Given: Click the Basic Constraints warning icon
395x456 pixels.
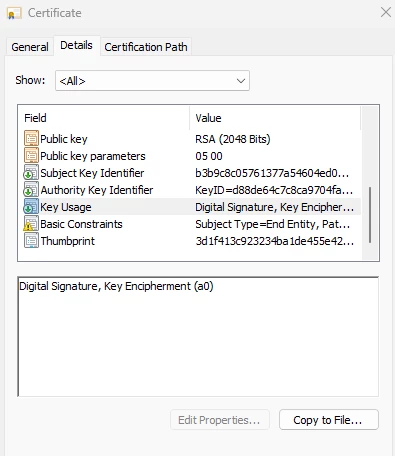Looking at the screenshot, I should click(31, 223).
